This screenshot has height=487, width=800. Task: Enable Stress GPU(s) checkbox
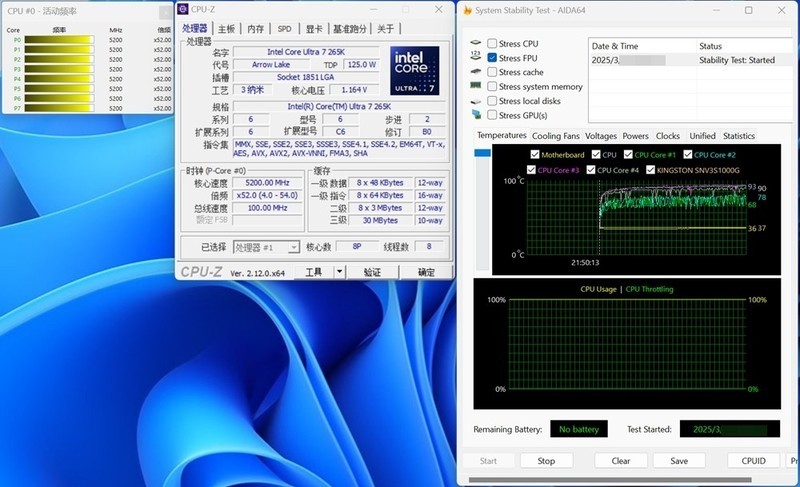click(x=492, y=115)
